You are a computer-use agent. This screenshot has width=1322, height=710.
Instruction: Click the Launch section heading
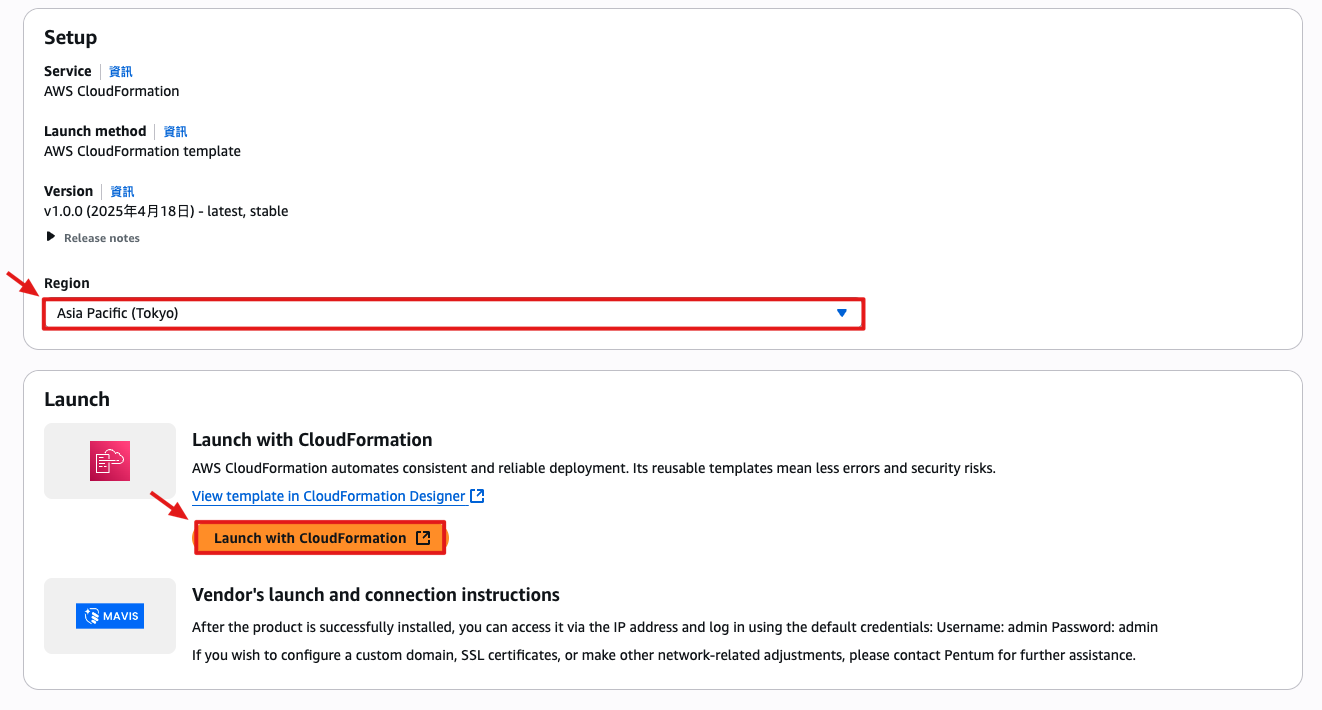point(76,399)
